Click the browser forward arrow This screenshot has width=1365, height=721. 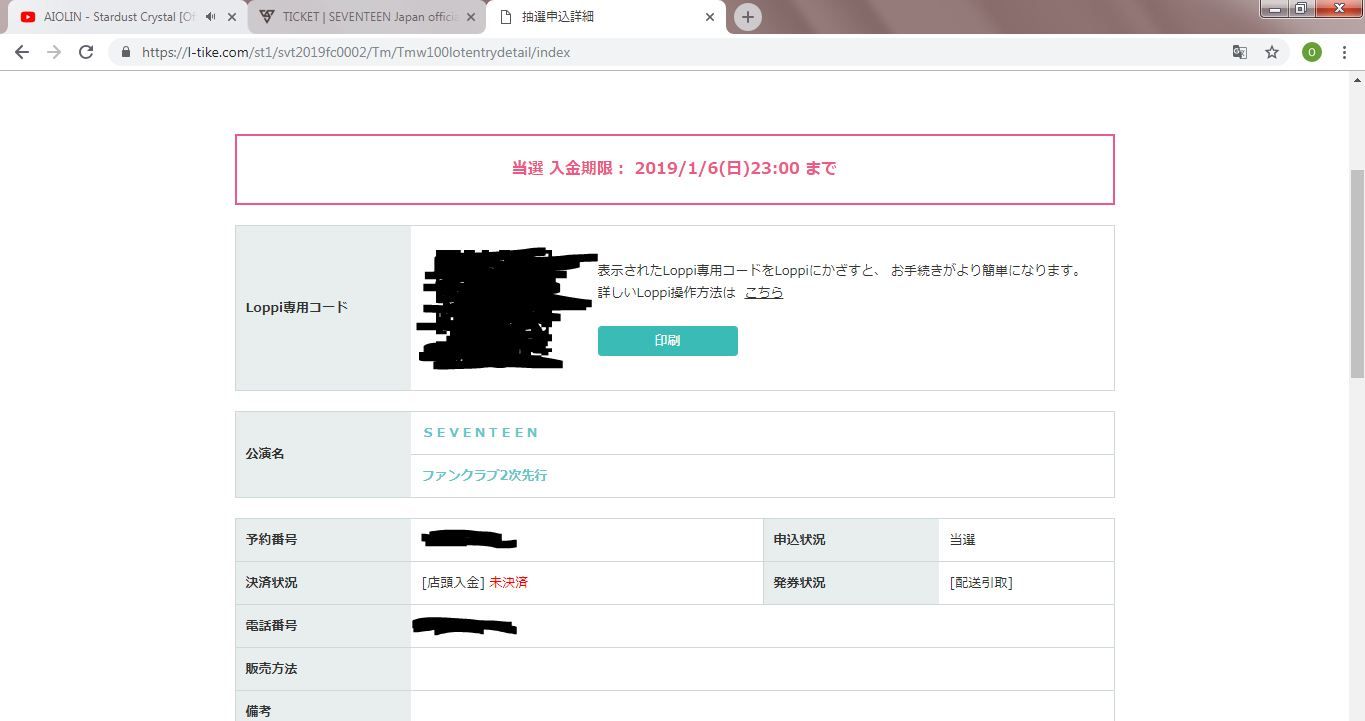54,52
